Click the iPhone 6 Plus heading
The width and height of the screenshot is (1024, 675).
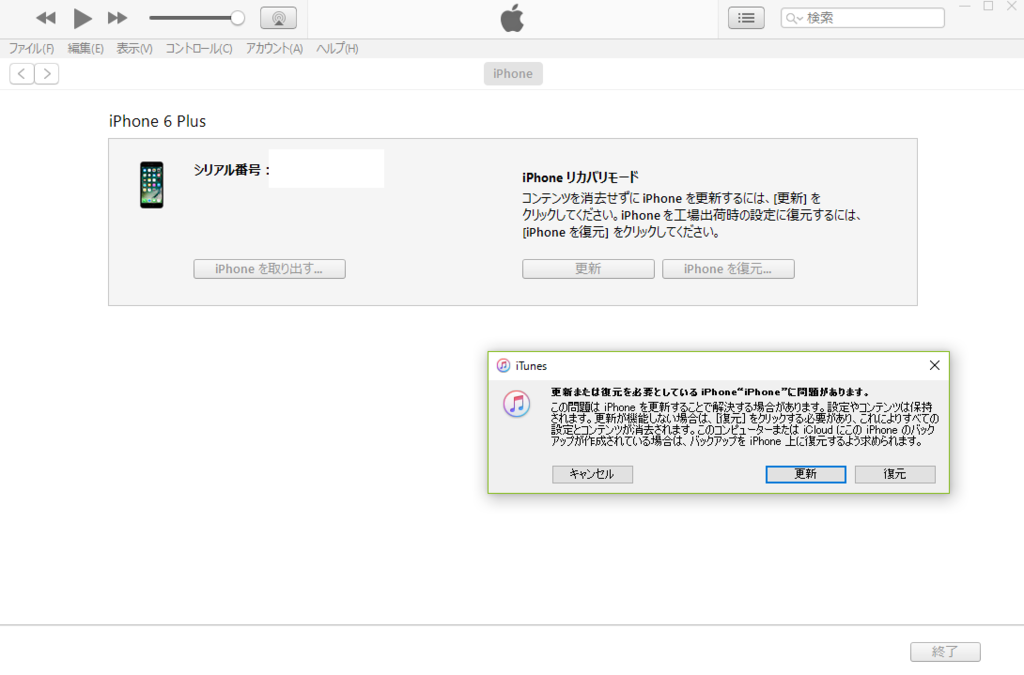(x=157, y=121)
